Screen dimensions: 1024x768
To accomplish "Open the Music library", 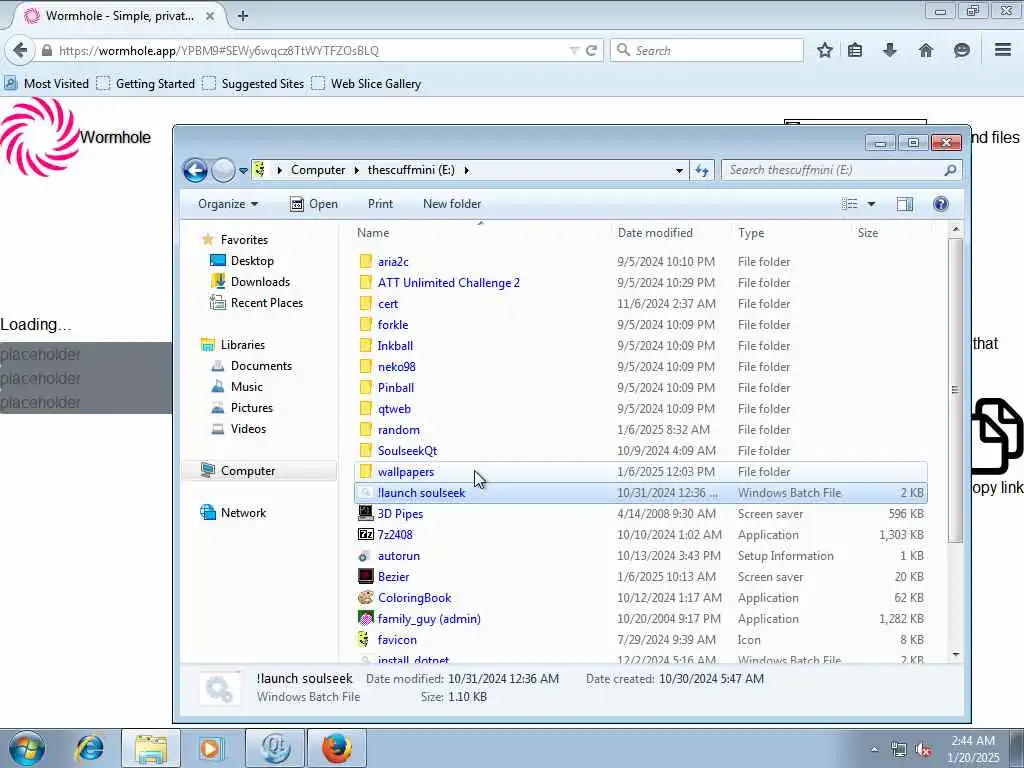I will coord(237,387).
